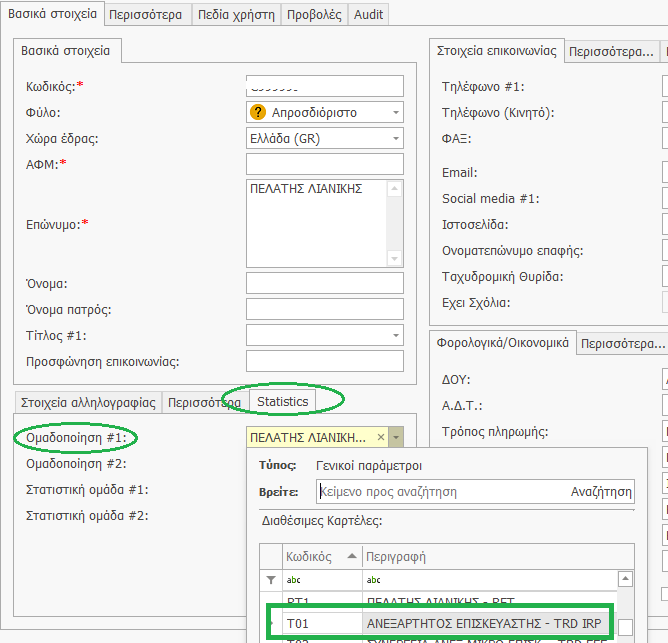Clear Ομαδοποίηση #1 value with X icon
The width and height of the screenshot is (668, 643).
click(x=381, y=437)
